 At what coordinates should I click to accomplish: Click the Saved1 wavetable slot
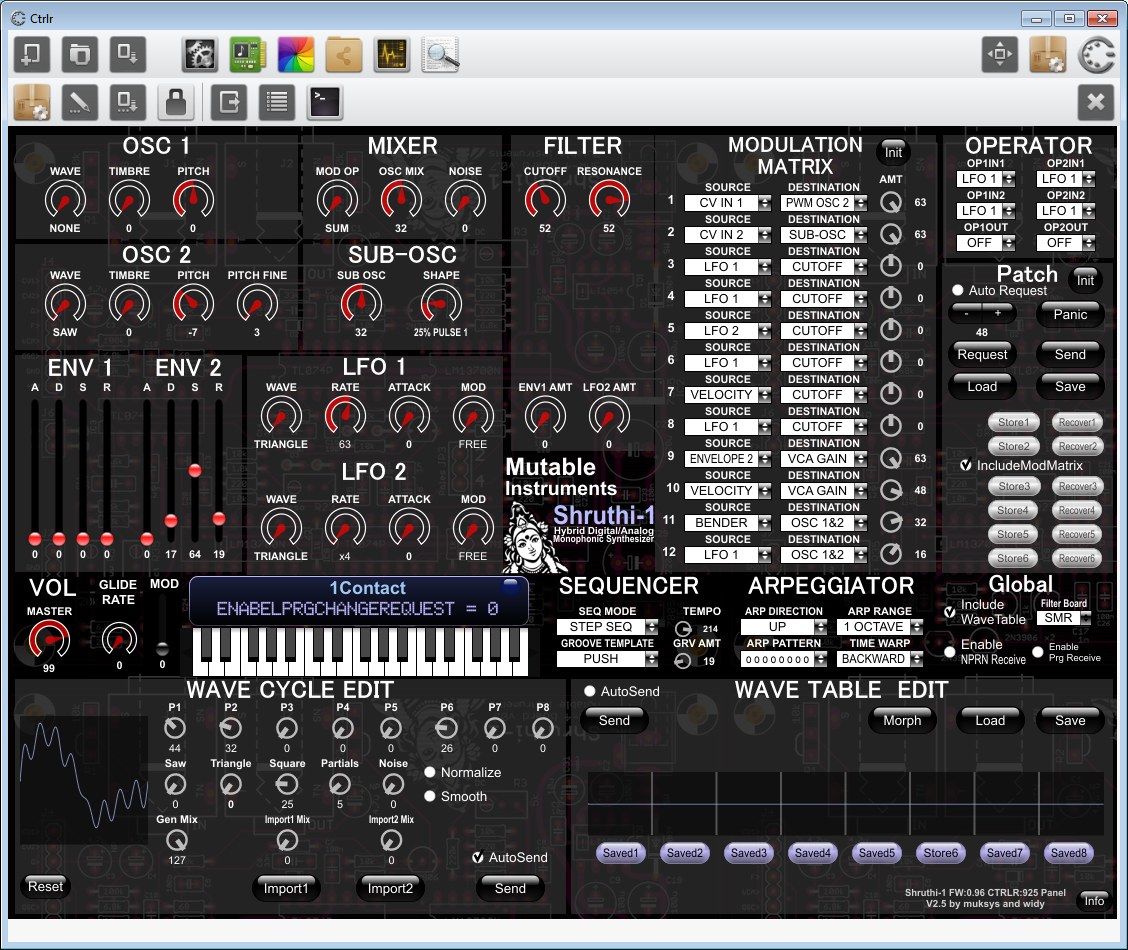pyautogui.click(x=620, y=853)
